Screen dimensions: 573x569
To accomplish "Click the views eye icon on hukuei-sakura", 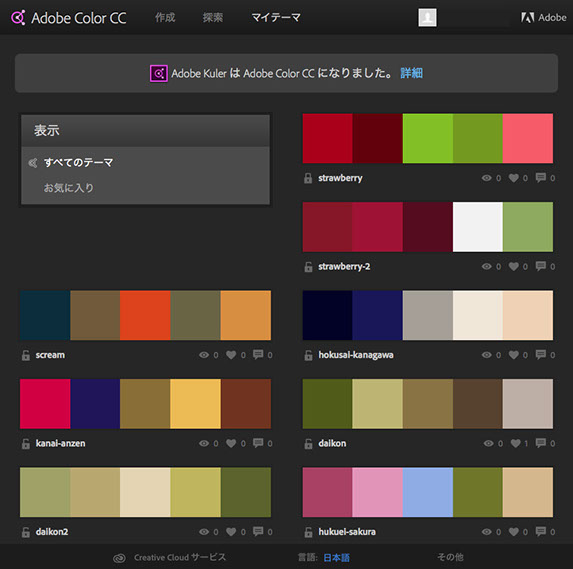I will coord(486,532).
